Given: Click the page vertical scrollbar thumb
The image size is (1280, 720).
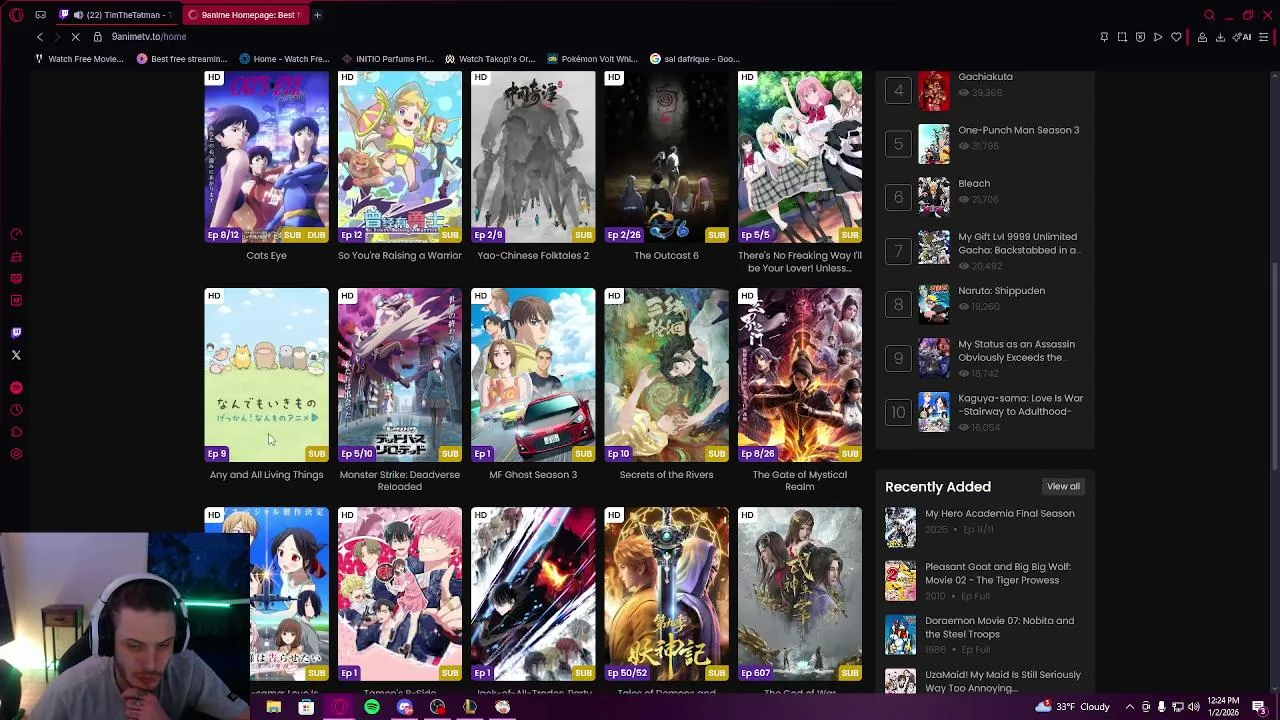Looking at the screenshot, I should [1274, 365].
